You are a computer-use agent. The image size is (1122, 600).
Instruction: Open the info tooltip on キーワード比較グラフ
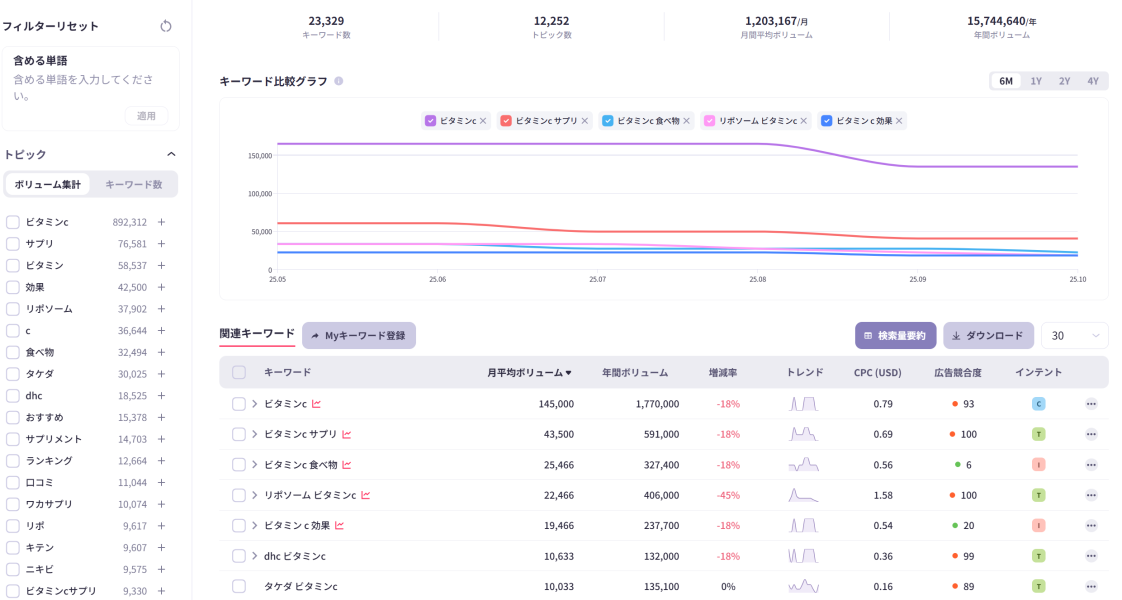[339, 81]
